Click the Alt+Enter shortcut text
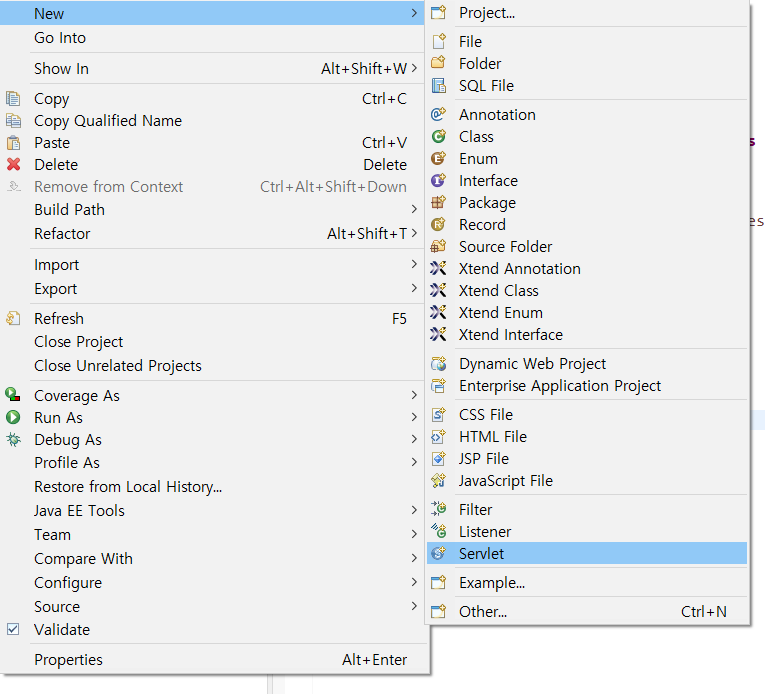765x694 pixels. tap(374, 660)
